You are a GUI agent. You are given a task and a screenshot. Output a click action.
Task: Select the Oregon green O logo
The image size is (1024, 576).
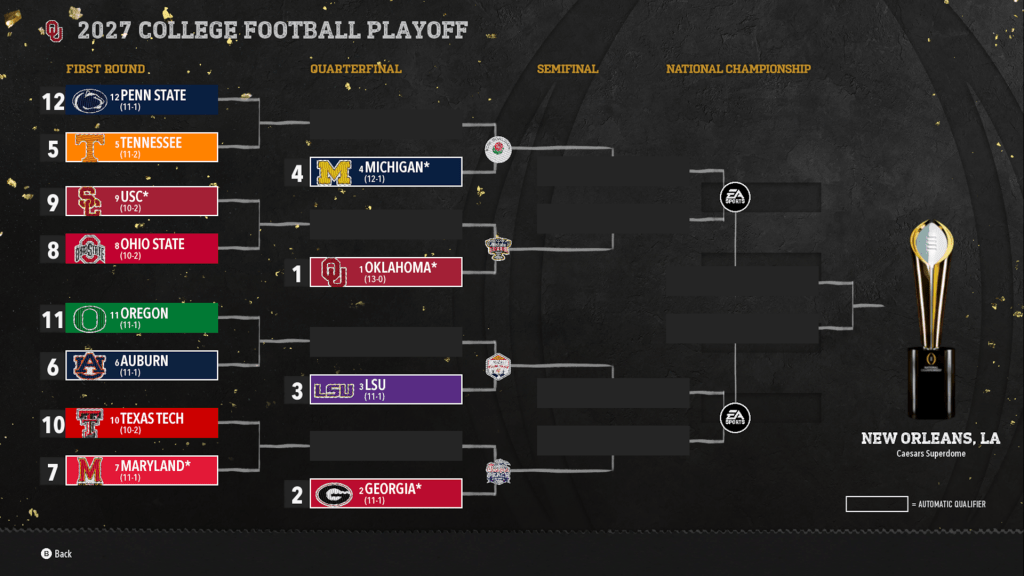point(91,318)
